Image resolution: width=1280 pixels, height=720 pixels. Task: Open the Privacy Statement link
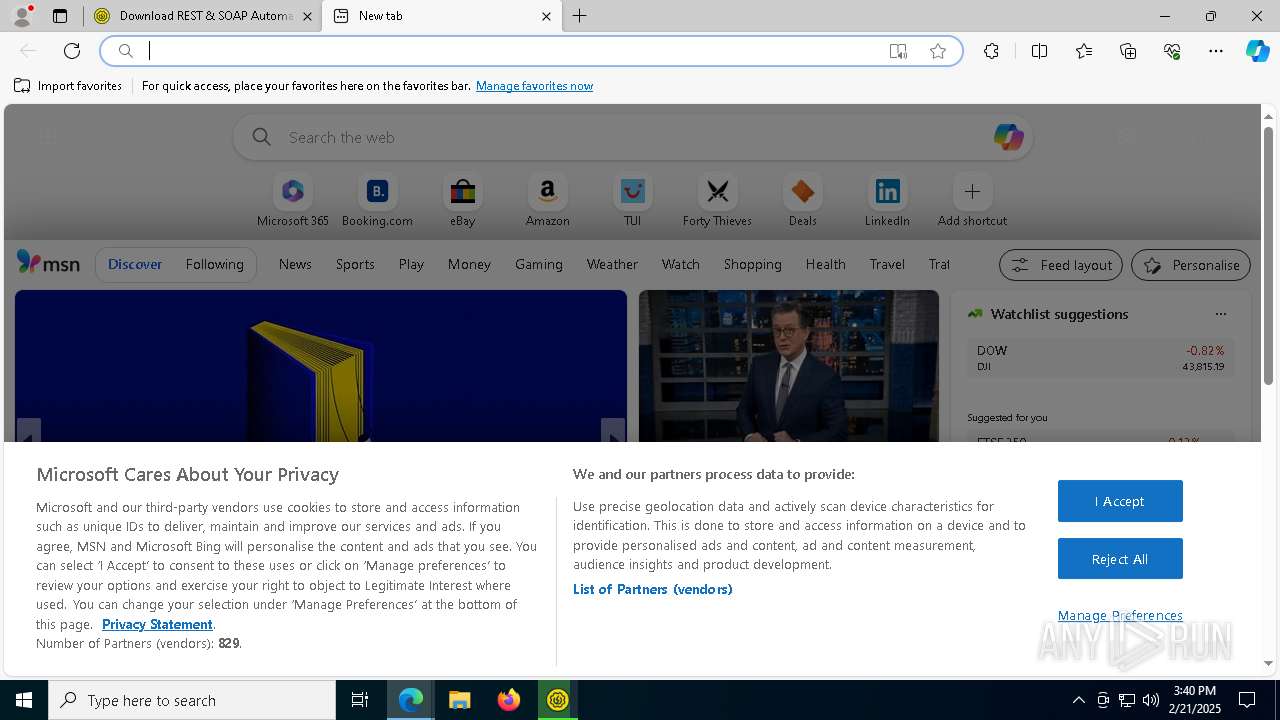[157, 624]
